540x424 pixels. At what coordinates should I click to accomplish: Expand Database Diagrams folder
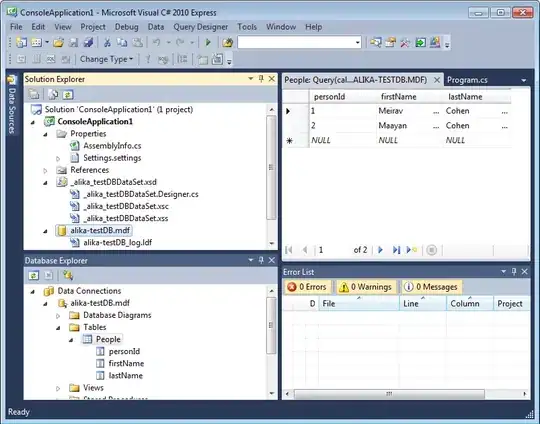click(x=58, y=316)
